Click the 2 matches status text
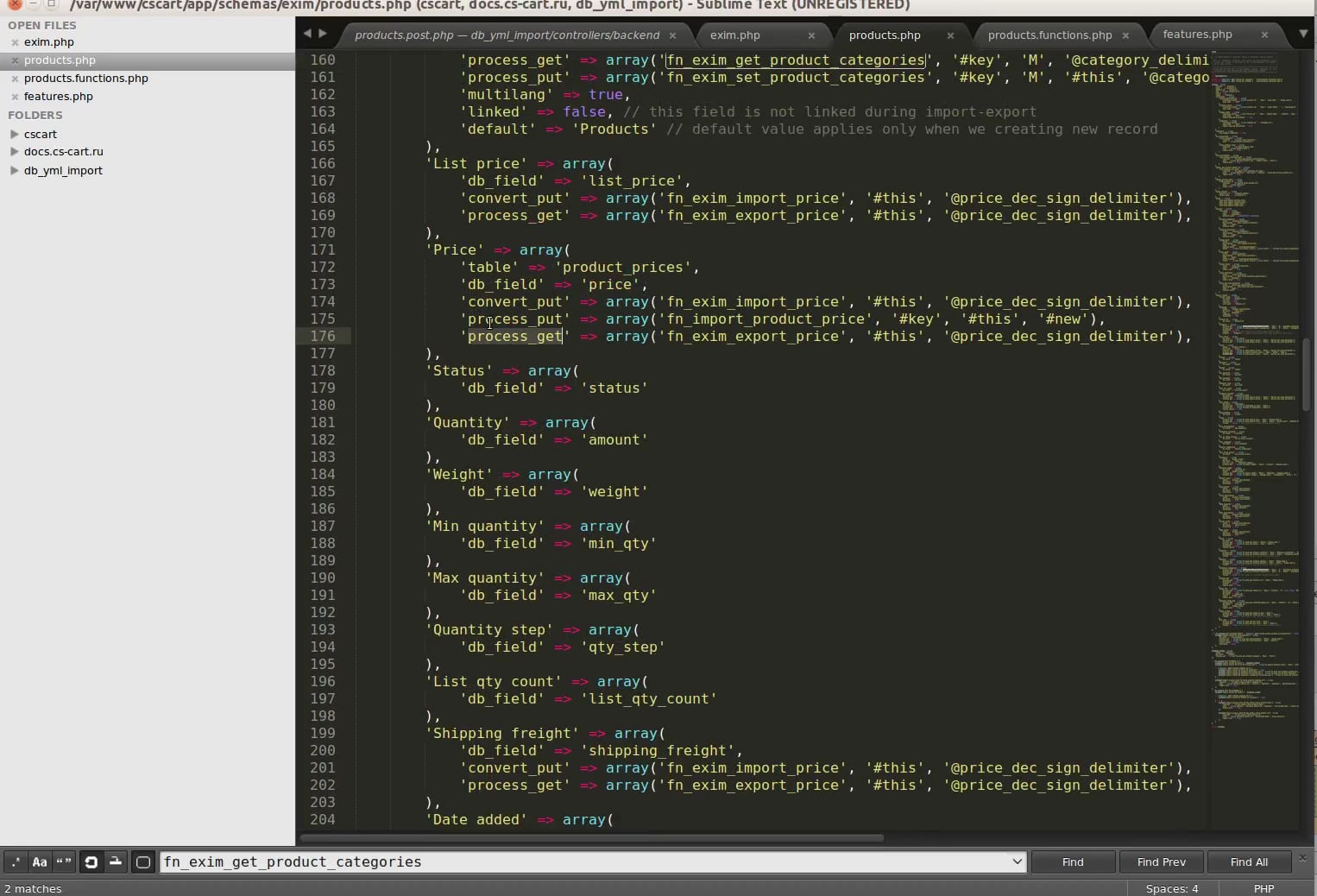 [33, 888]
